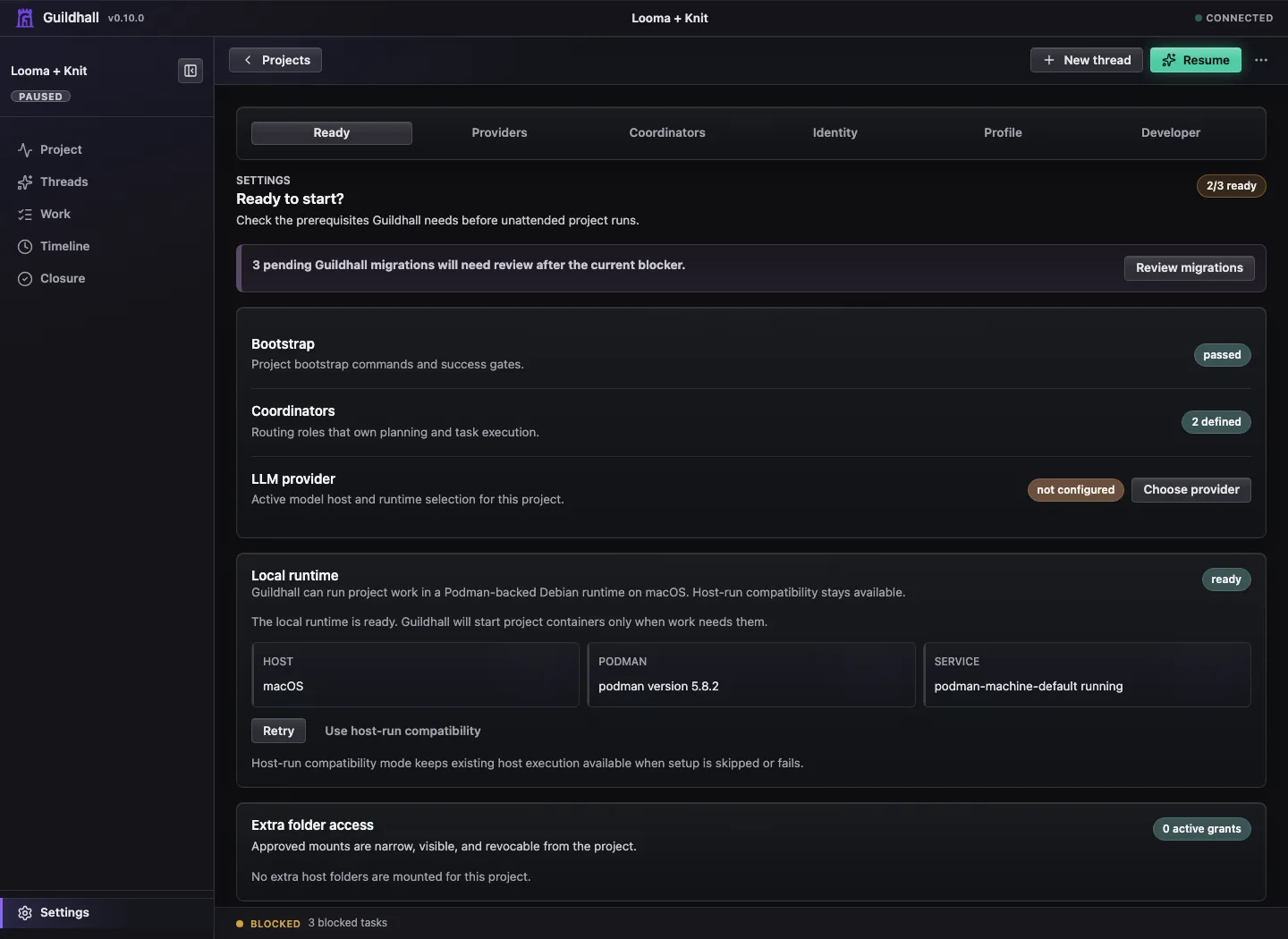
Task: Click the Settings gear icon
Action: coord(25,912)
